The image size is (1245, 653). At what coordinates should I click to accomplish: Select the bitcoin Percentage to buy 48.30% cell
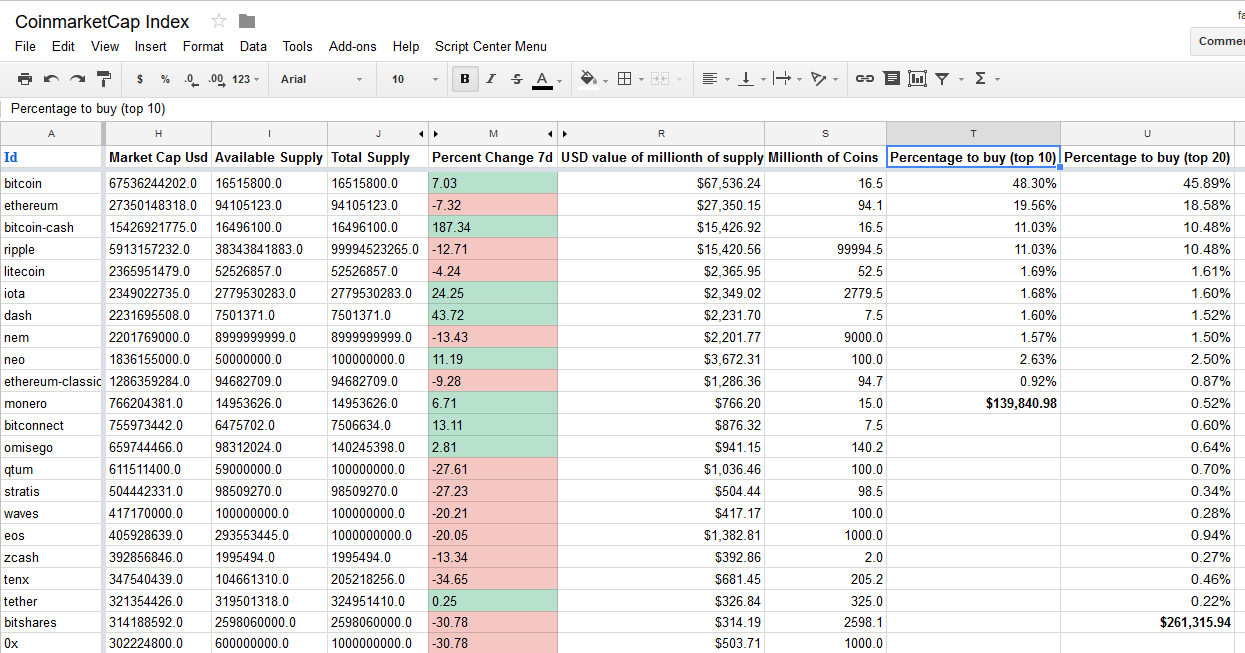(972, 184)
